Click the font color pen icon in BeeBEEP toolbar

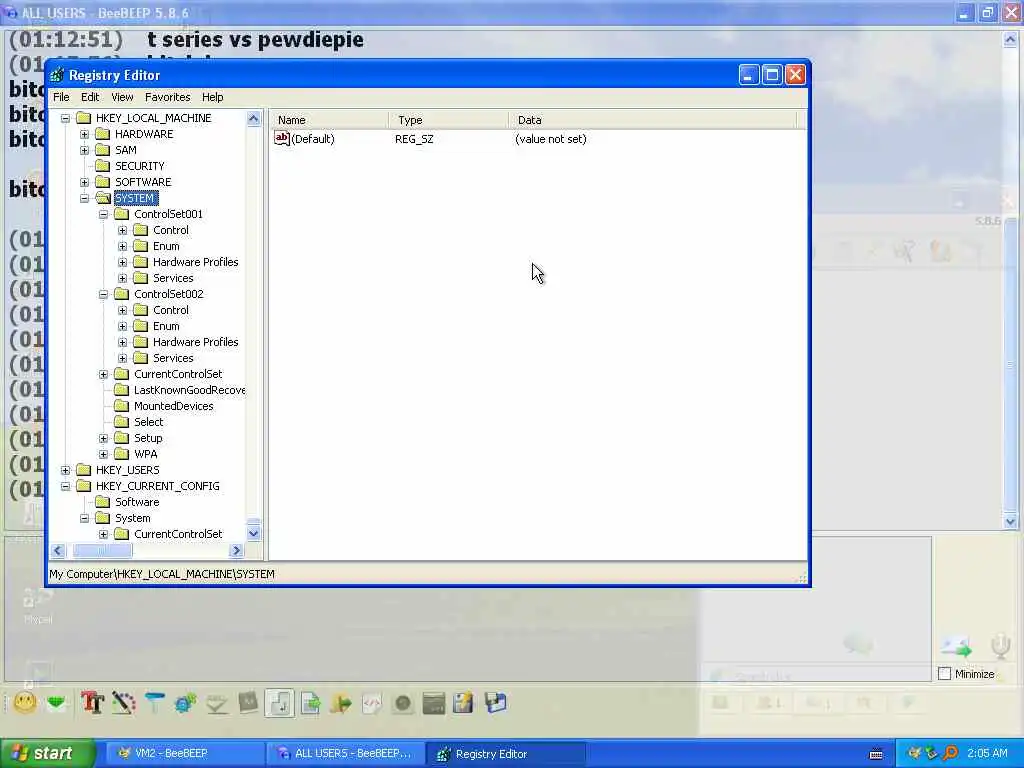click(123, 703)
